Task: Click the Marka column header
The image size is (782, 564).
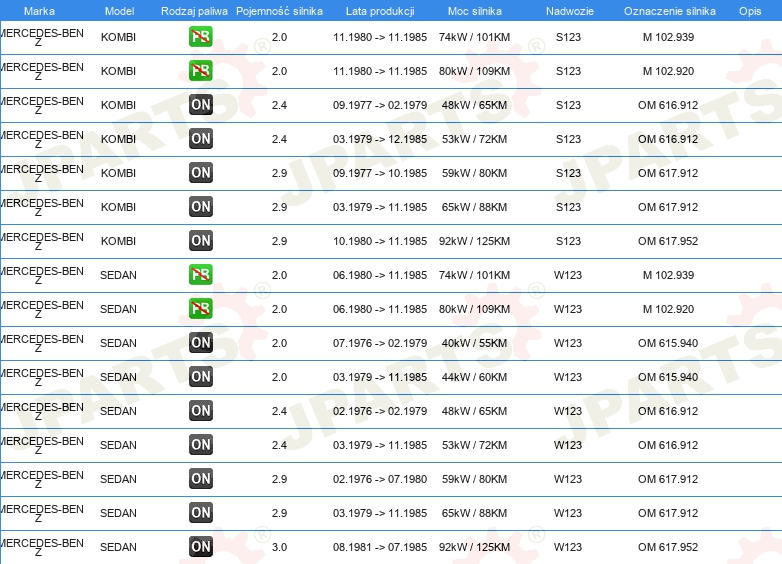Action: coord(39,11)
